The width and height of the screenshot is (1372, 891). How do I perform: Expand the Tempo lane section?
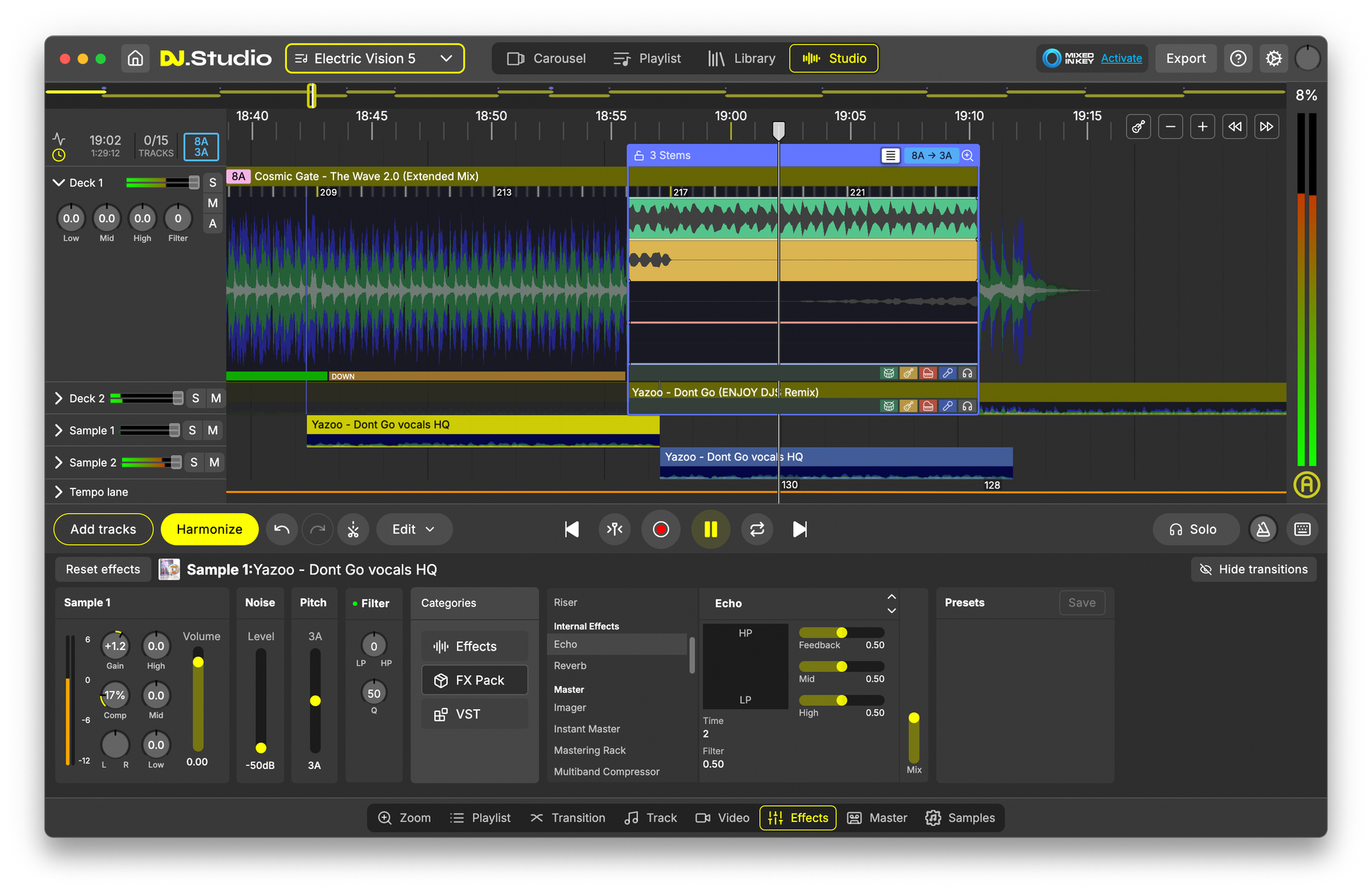[x=59, y=491]
